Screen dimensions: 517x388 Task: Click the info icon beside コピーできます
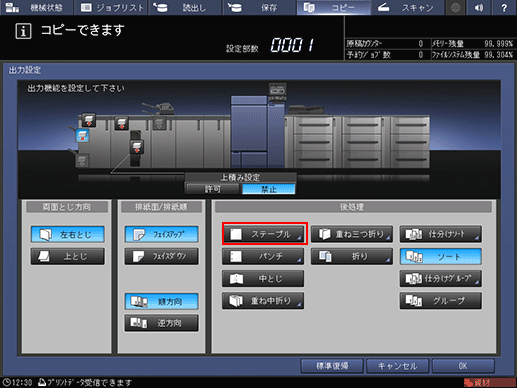coord(23,31)
